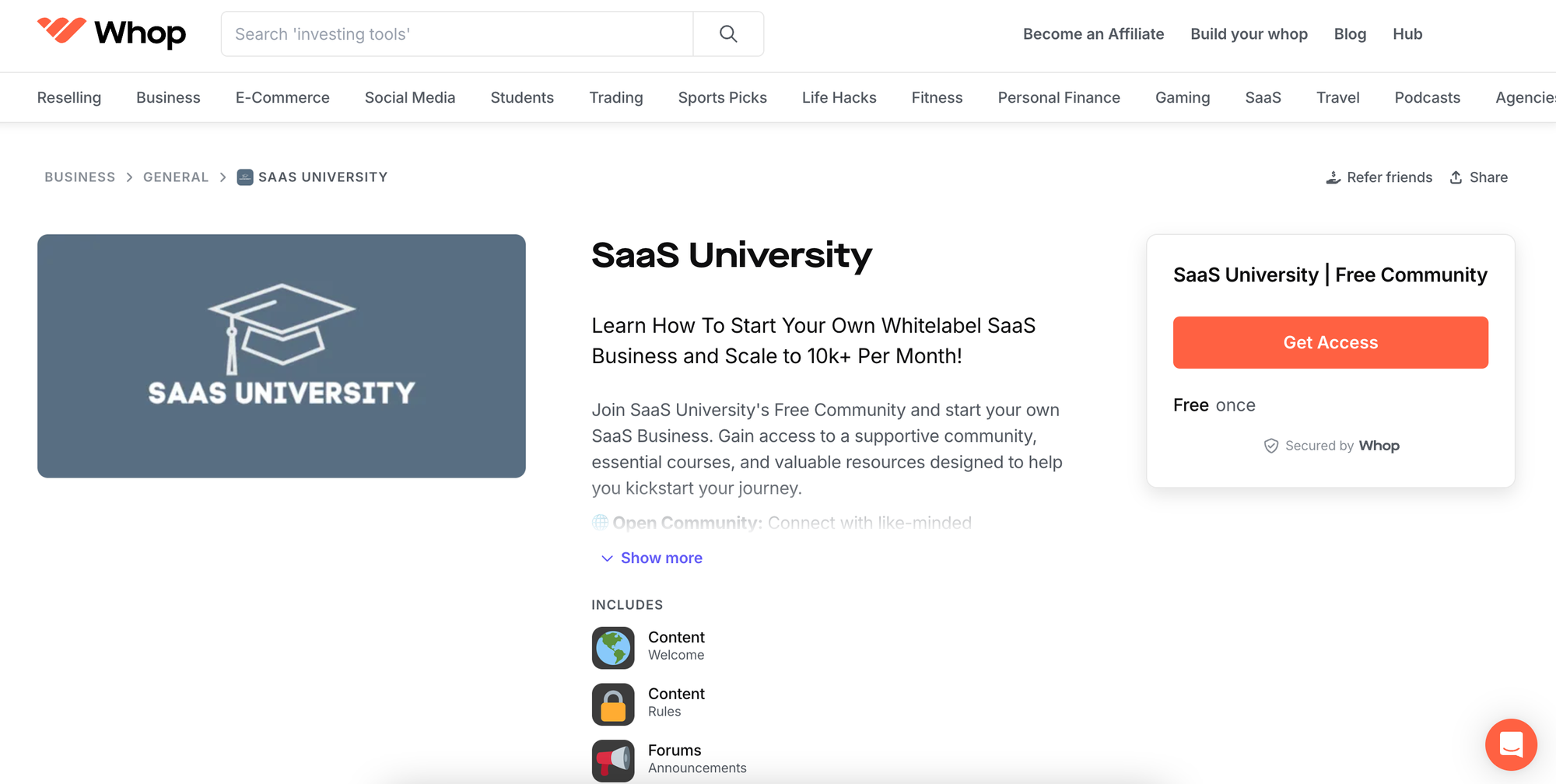This screenshot has width=1556, height=784.
Task: Open the Reselling category
Action: point(69,97)
